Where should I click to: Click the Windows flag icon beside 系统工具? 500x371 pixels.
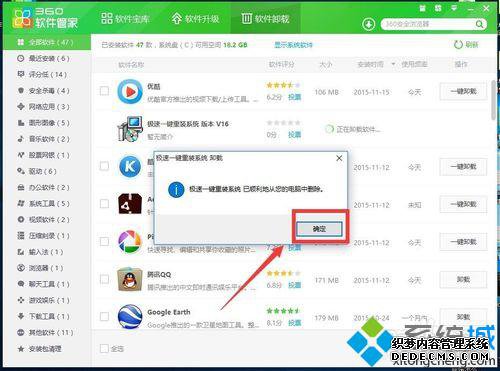pyautogui.click(x=21, y=203)
